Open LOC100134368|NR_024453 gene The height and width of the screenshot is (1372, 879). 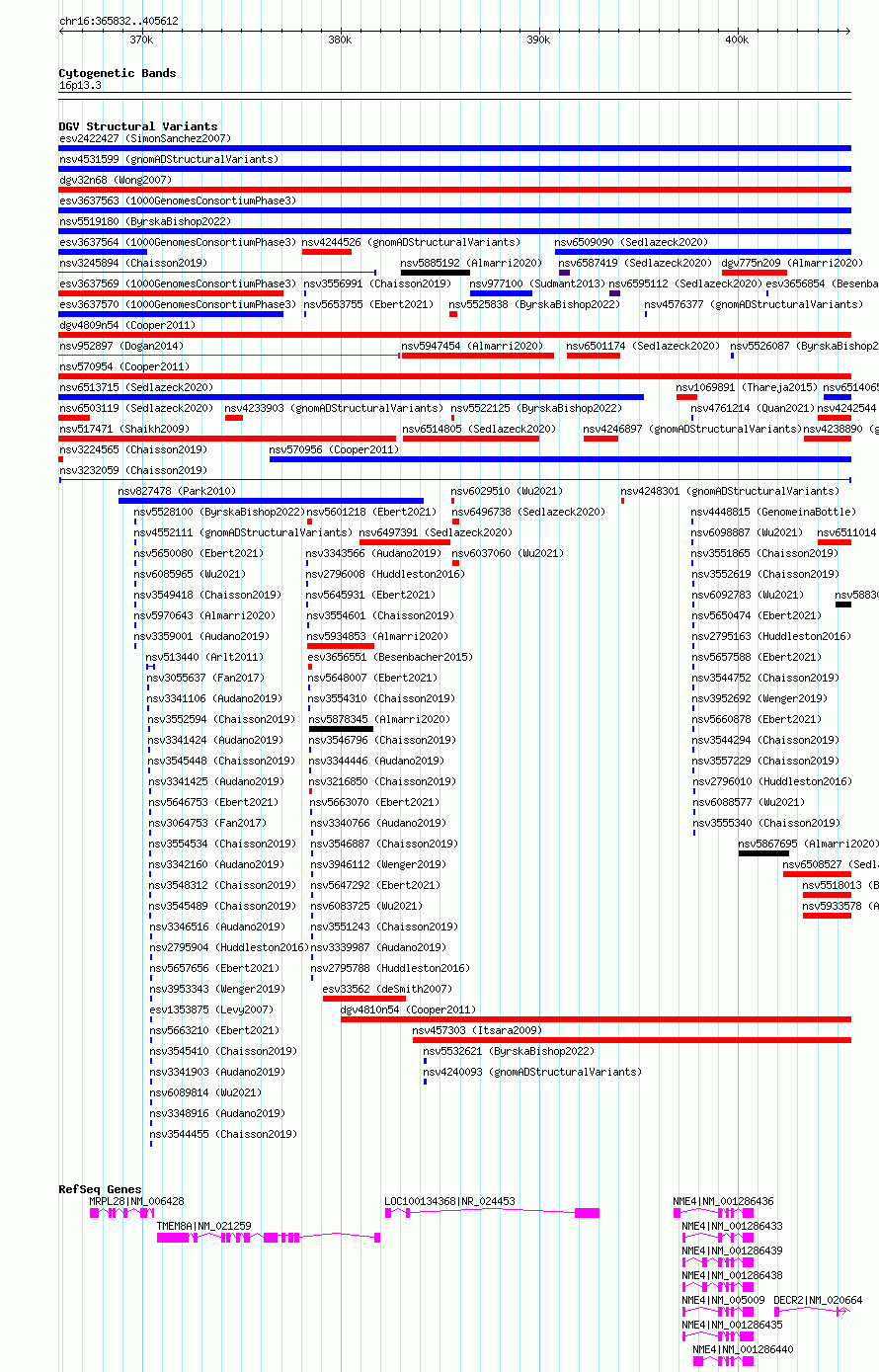(492, 1212)
